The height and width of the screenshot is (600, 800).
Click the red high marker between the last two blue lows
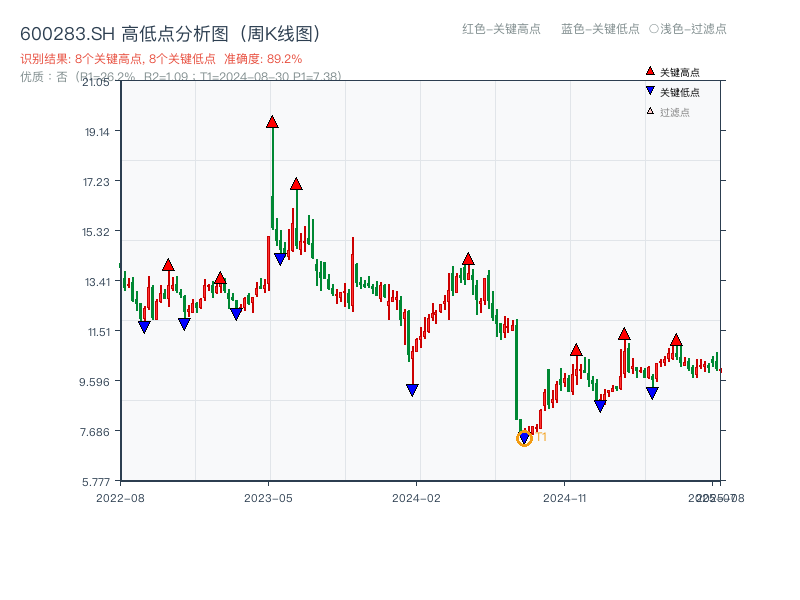(x=624, y=334)
